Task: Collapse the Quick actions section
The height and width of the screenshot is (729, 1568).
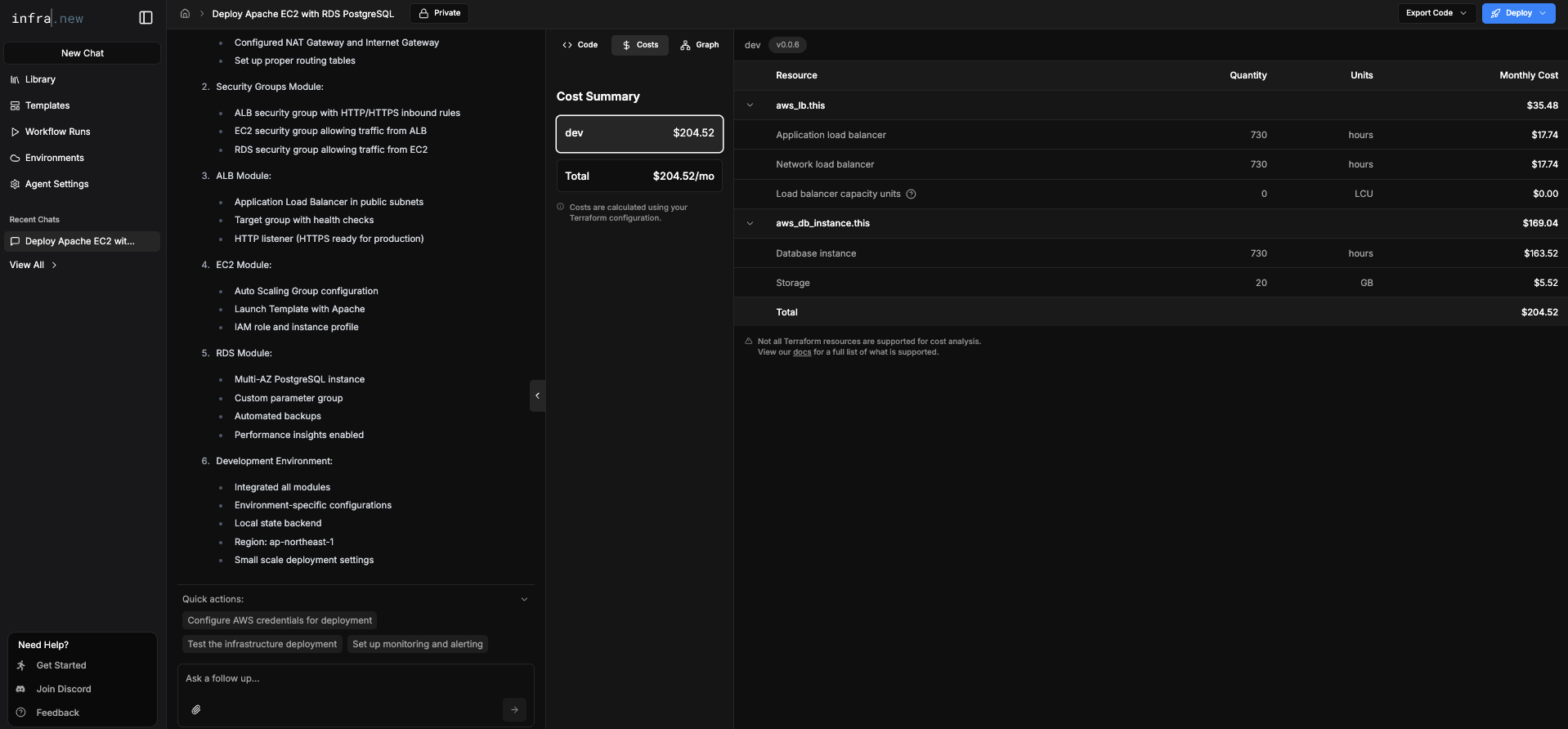Action: [x=524, y=599]
